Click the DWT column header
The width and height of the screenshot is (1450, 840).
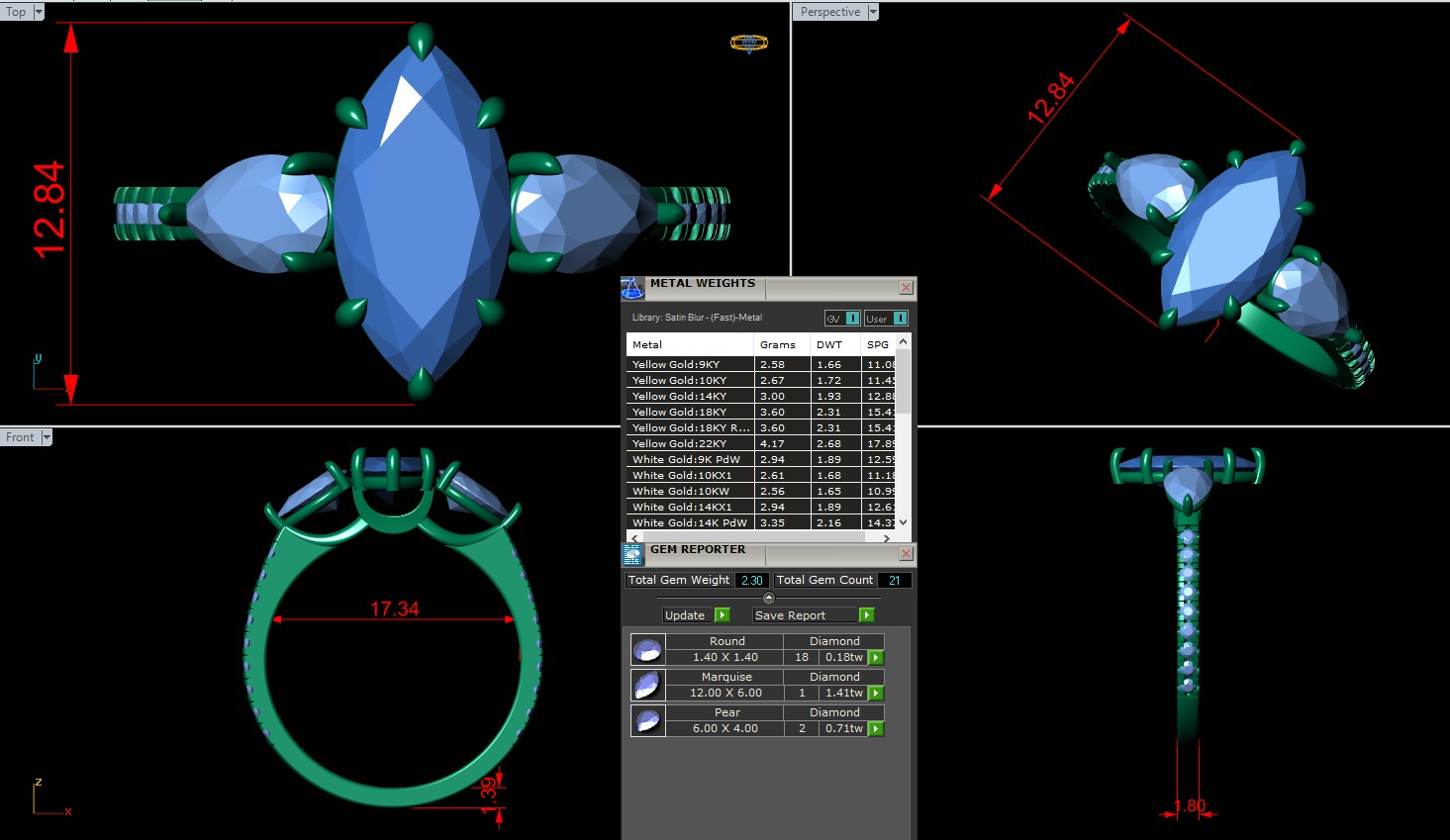(836, 344)
